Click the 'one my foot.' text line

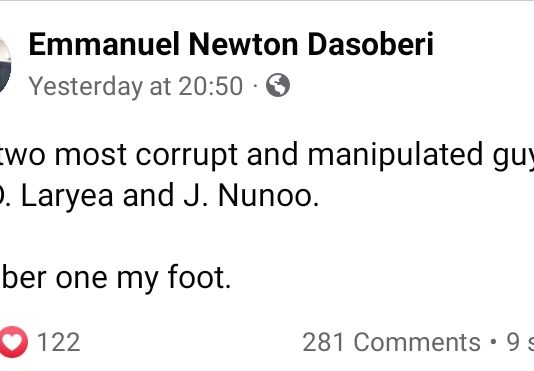pyautogui.click(x=116, y=278)
